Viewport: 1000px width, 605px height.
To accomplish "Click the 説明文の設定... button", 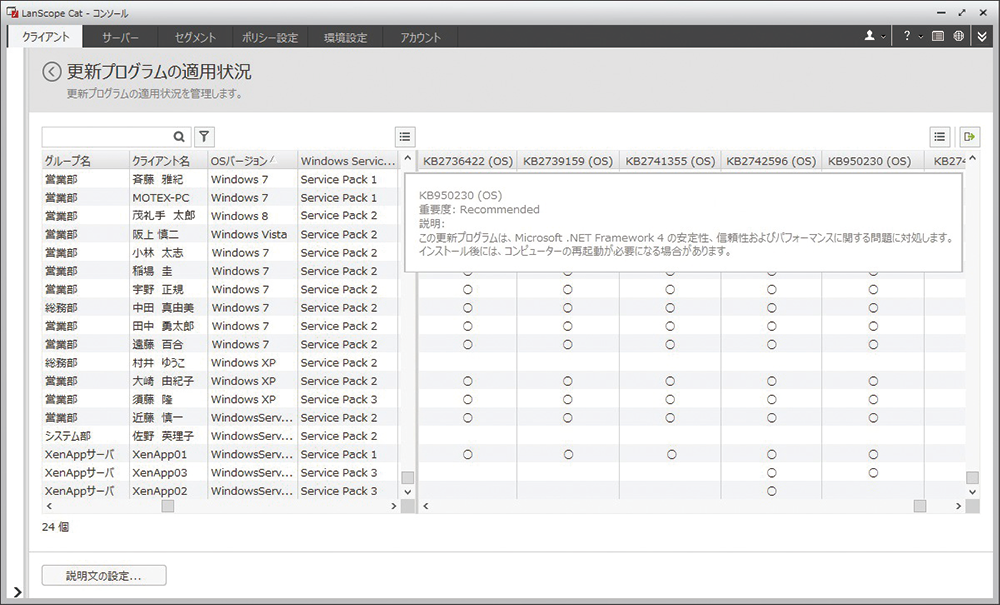I will tap(104, 576).
